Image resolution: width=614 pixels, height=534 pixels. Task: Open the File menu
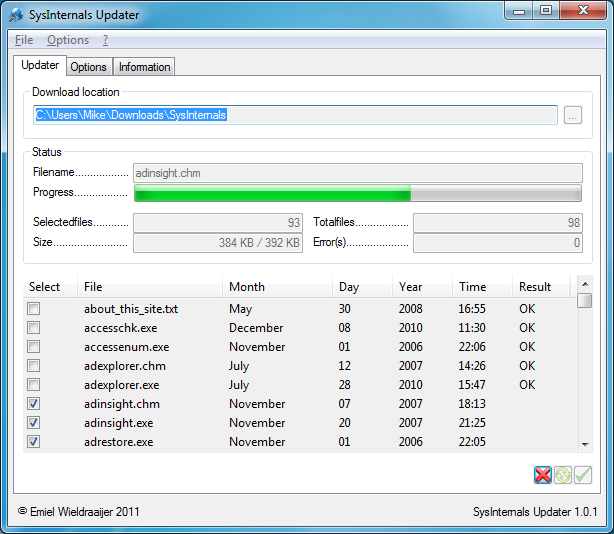[24, 40]
